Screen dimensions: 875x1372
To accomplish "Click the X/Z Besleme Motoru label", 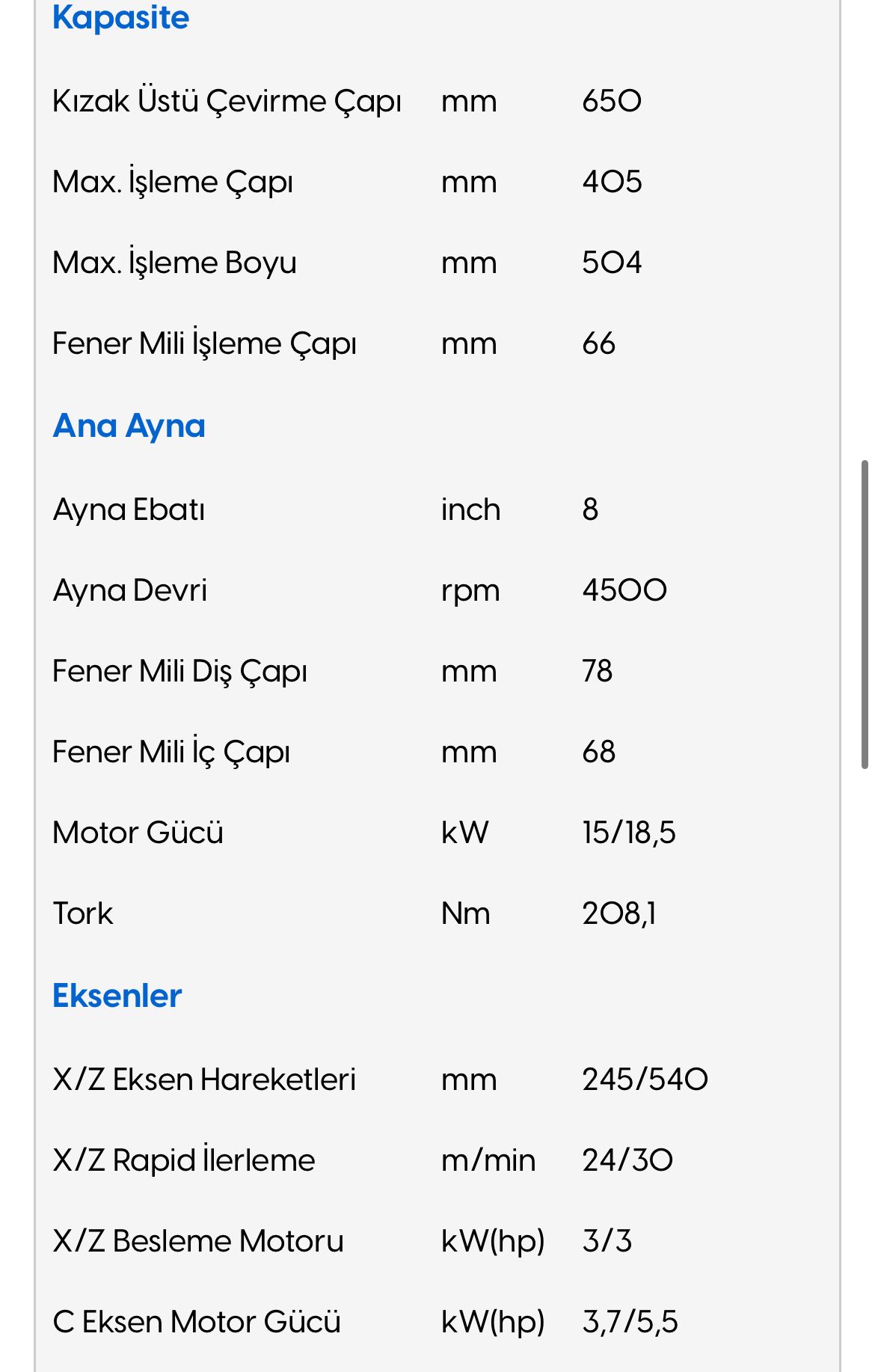I will tap(198, 1241).
